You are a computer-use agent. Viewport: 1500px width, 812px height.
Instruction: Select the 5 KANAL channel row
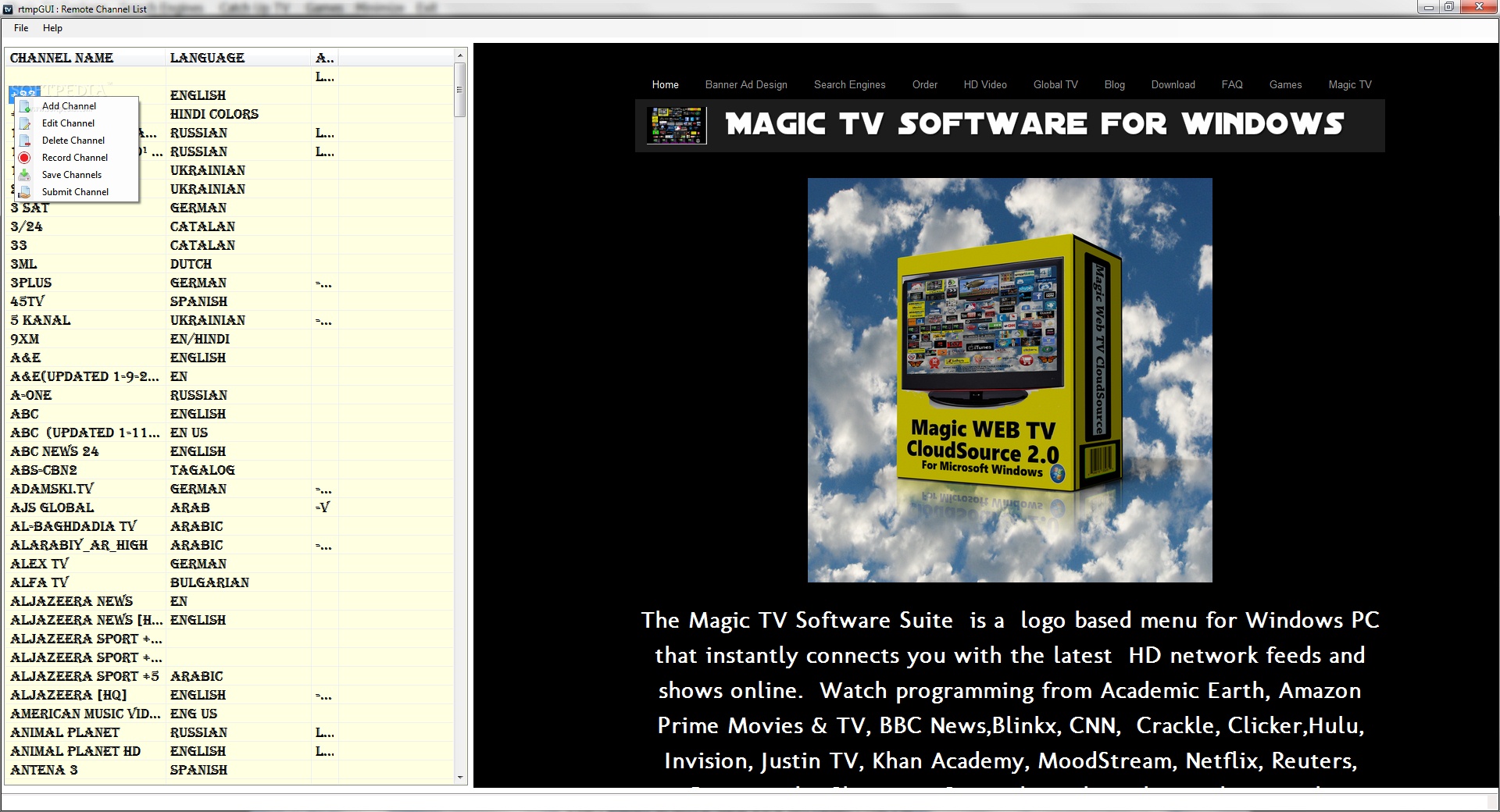pyautogui.click(x=230, y=320)
